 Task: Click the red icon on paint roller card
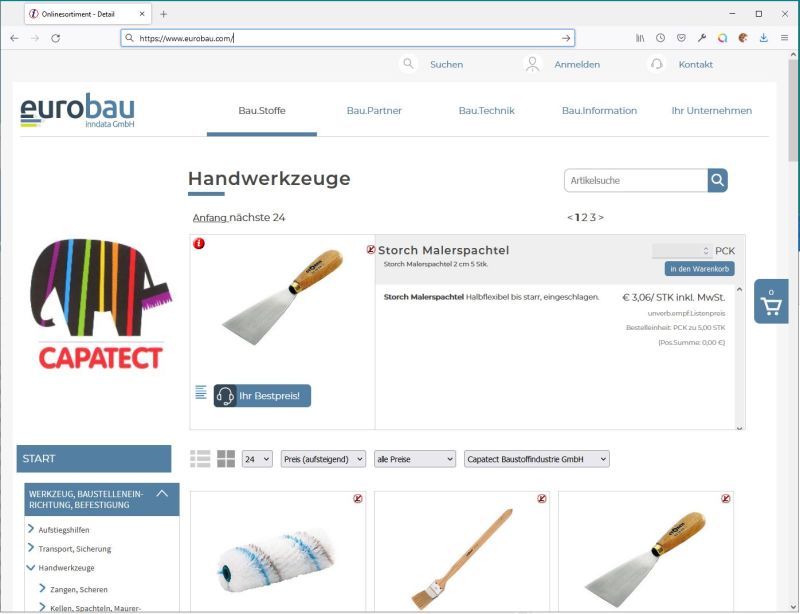tap(358, 499)
